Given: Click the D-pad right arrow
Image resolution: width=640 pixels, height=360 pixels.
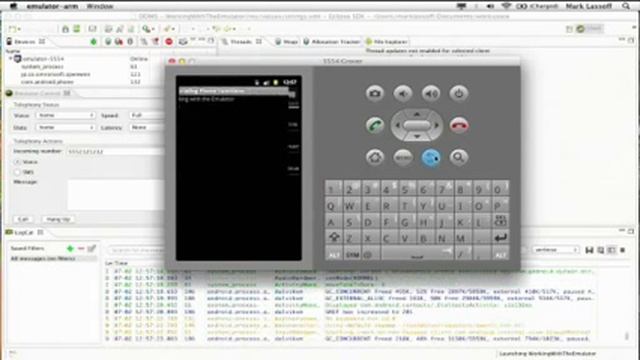Looking at the screenshot, I should (437, 125).
